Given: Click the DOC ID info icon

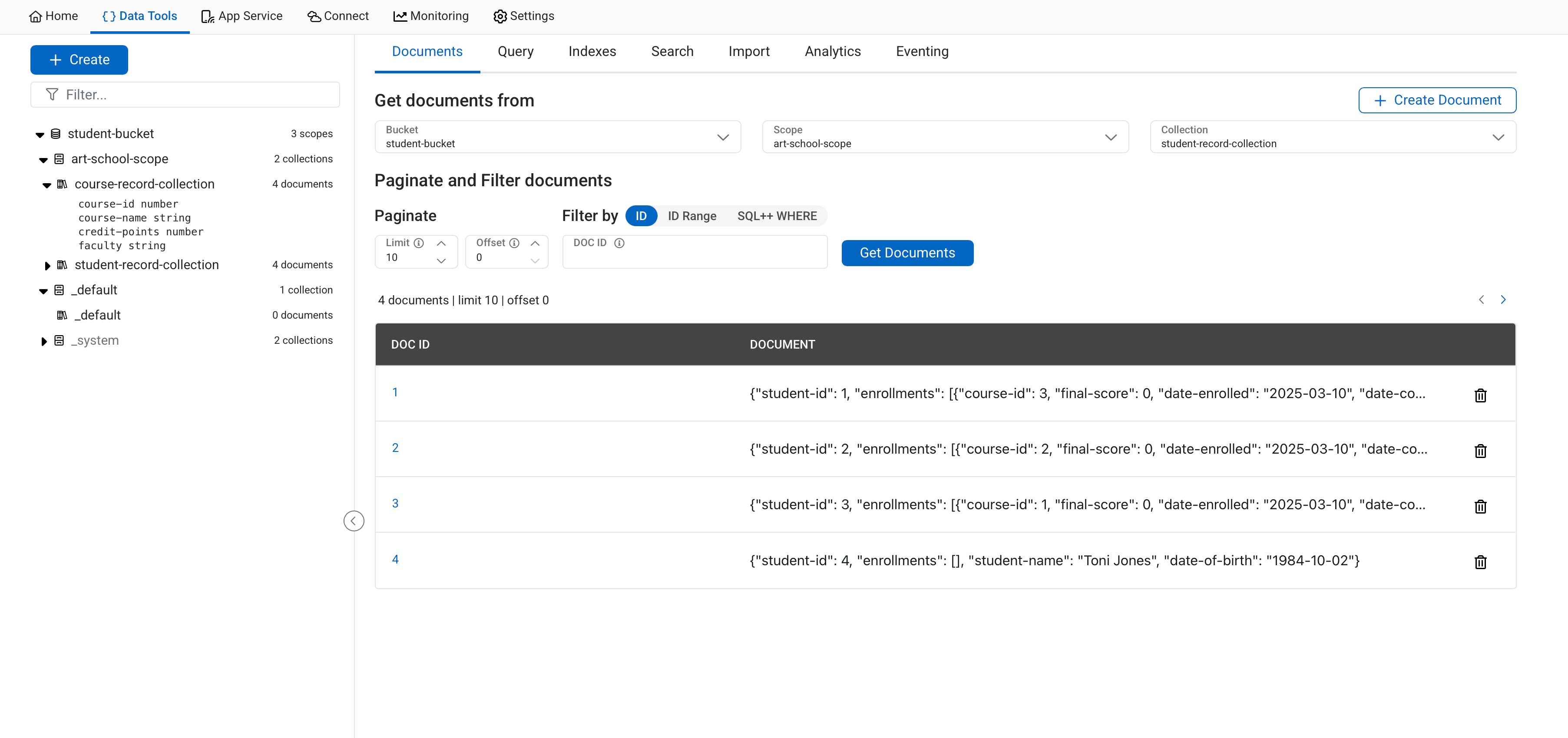Looking at the screenshot, I should click(x=619, y=243).
